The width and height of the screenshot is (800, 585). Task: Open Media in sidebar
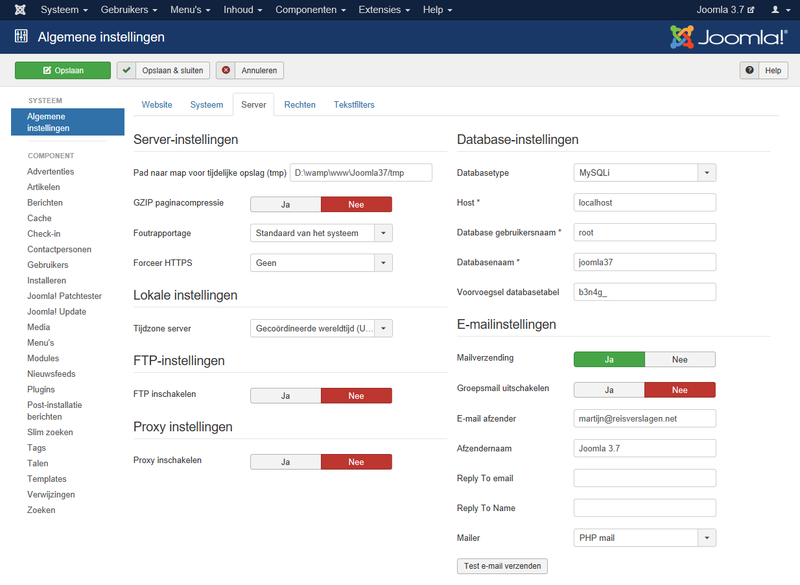click(39, 327)
